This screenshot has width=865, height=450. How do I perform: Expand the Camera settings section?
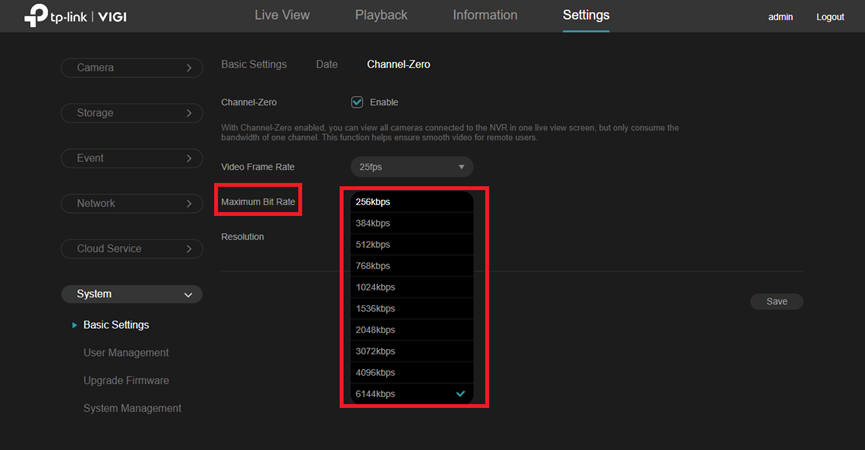pos(132,68)
